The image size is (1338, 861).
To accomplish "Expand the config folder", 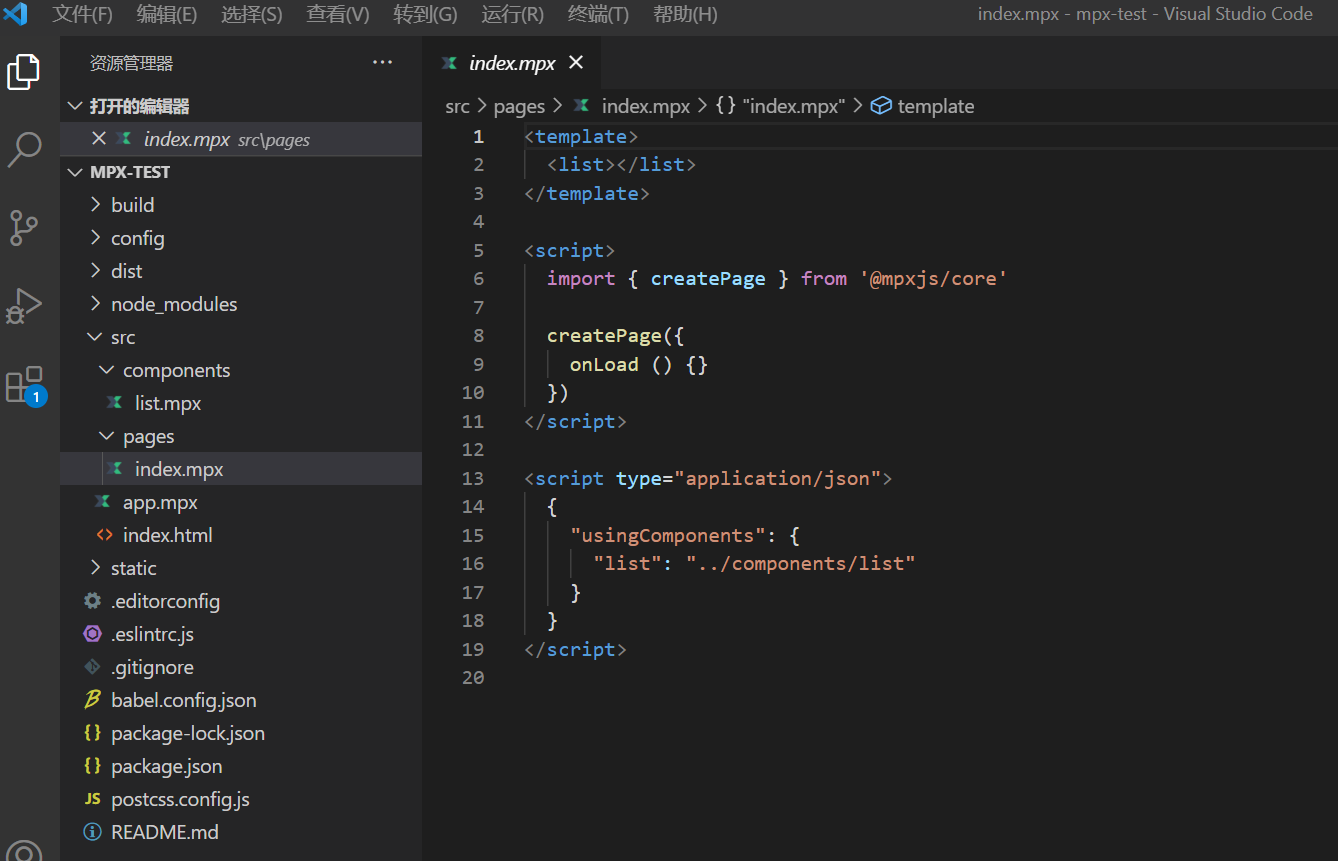I will point(95,238).
